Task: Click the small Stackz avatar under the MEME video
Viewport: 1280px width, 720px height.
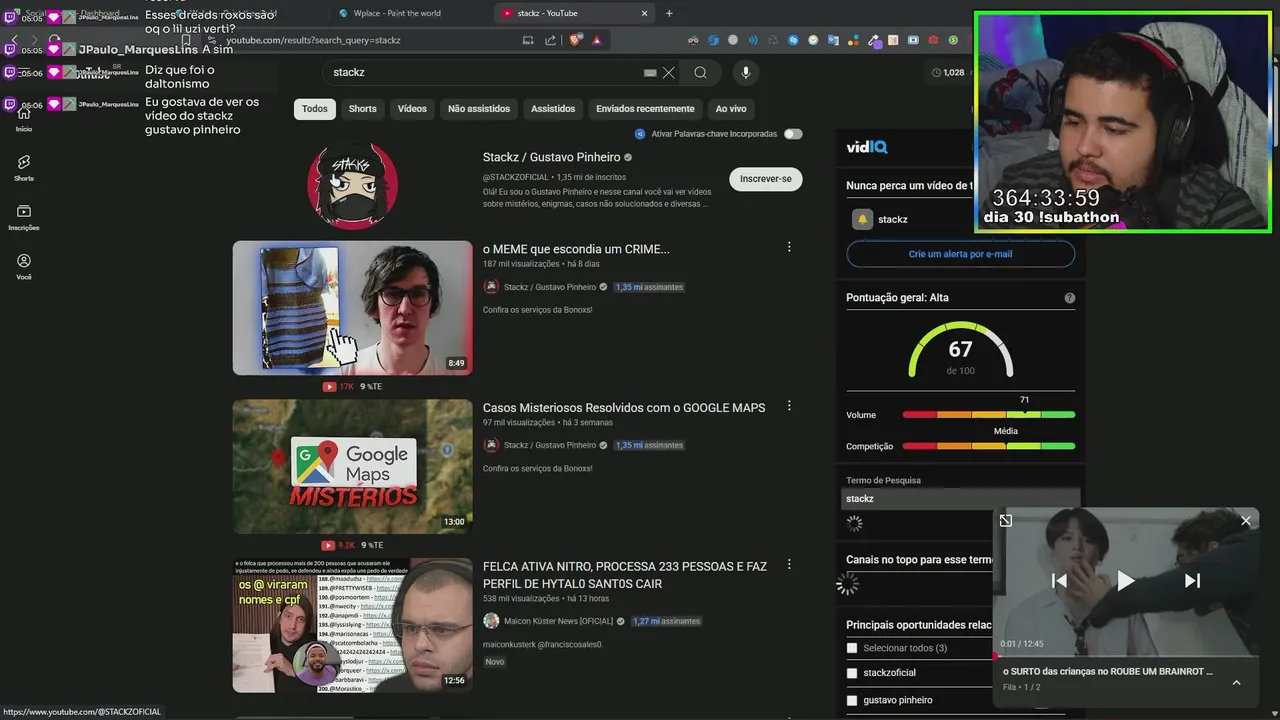Action: [x=491, y=287]
